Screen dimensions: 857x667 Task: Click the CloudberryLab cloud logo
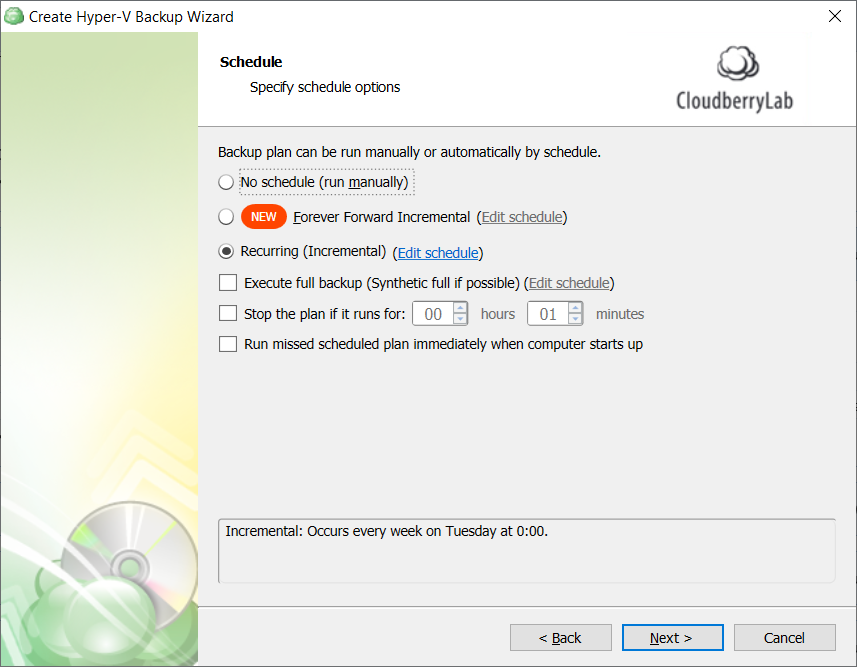click(737, 63)
